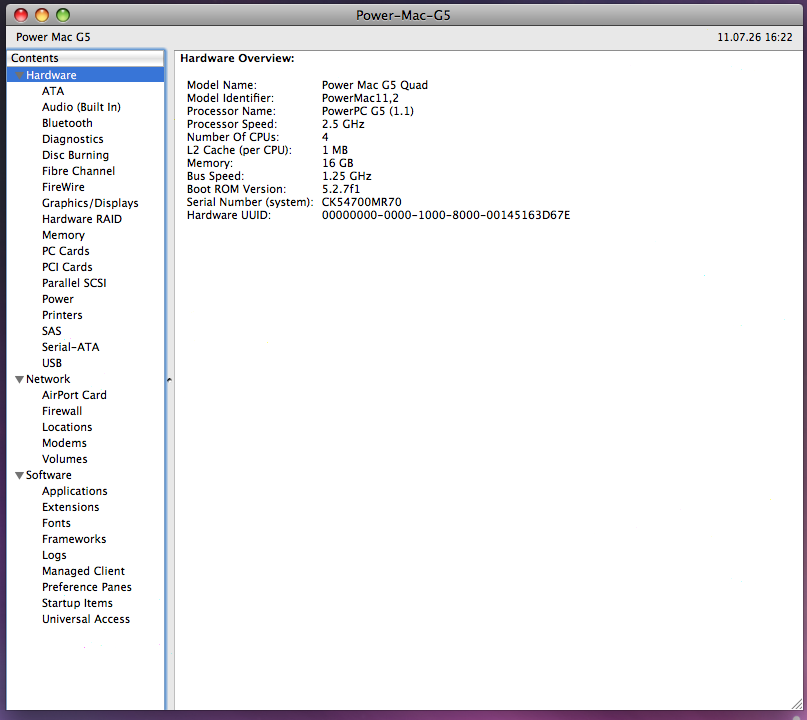
Task: Select the Hardware category row
Action: point(85,75)
